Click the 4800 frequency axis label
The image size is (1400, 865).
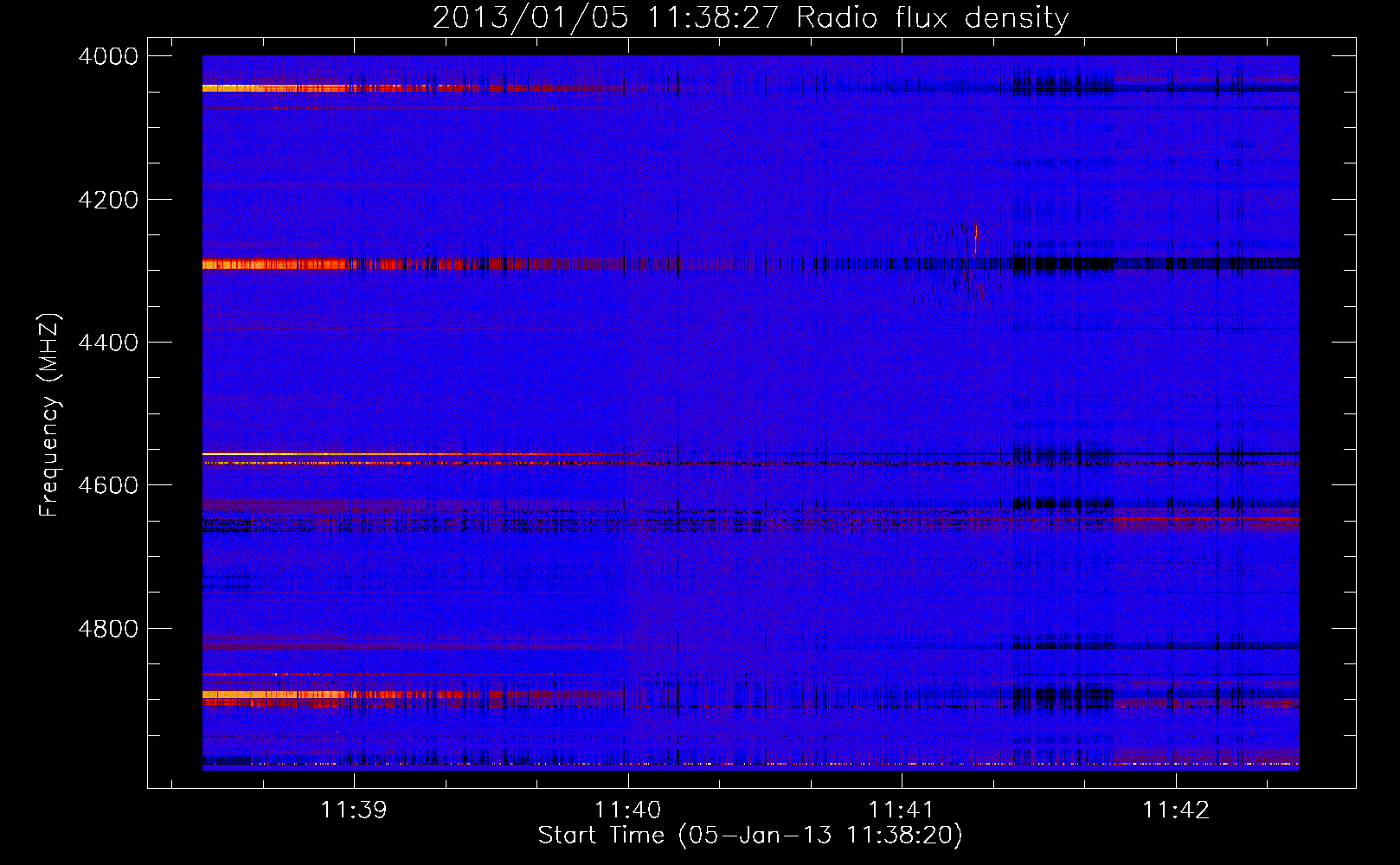pyautogui.click(x=108, y=629)
